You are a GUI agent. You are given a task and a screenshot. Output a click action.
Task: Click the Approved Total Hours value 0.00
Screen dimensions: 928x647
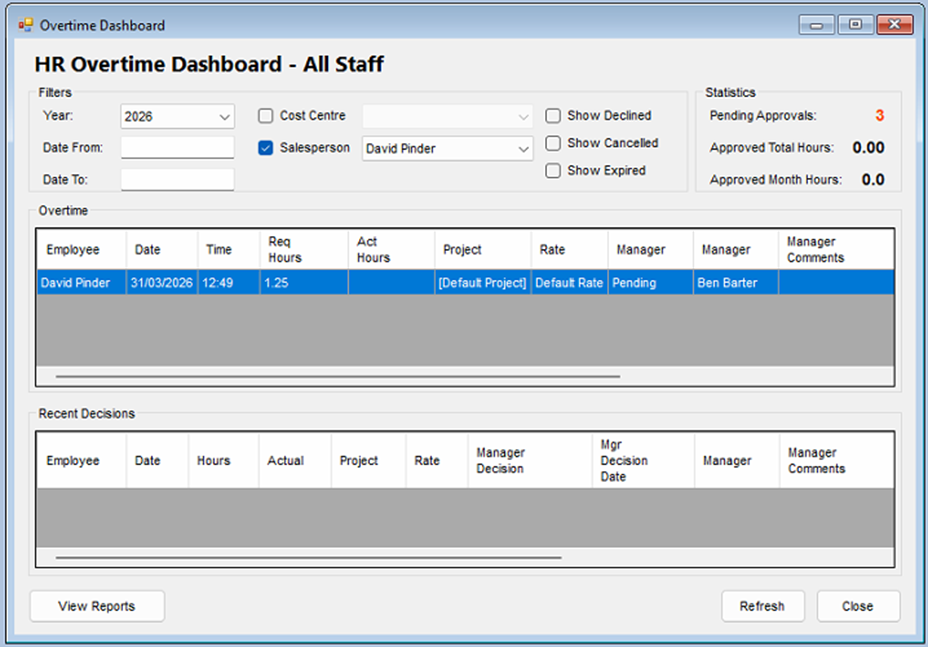pyautogui.click(x=868, y=147)
